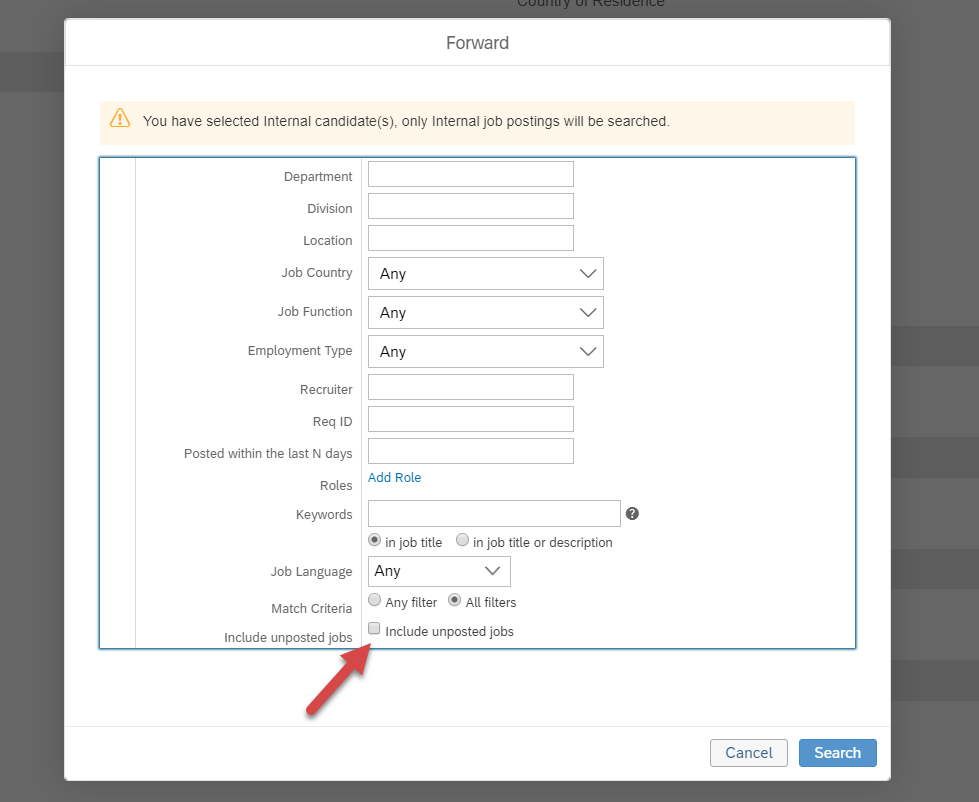Click the Search button
The image size is (979, 802).
tap(837, 753)
